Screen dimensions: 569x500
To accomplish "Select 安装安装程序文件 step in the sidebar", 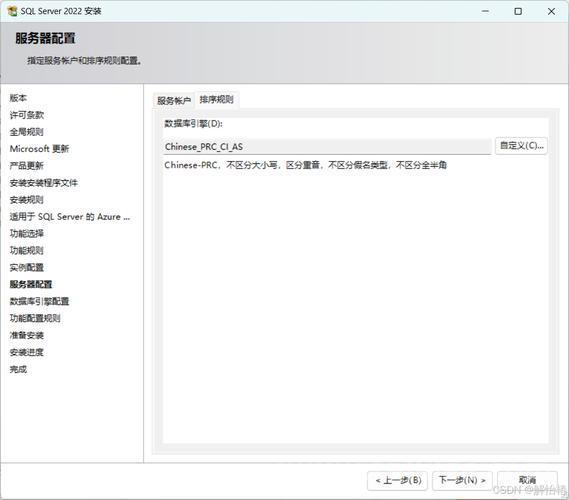I will click(x=44, y=183).
